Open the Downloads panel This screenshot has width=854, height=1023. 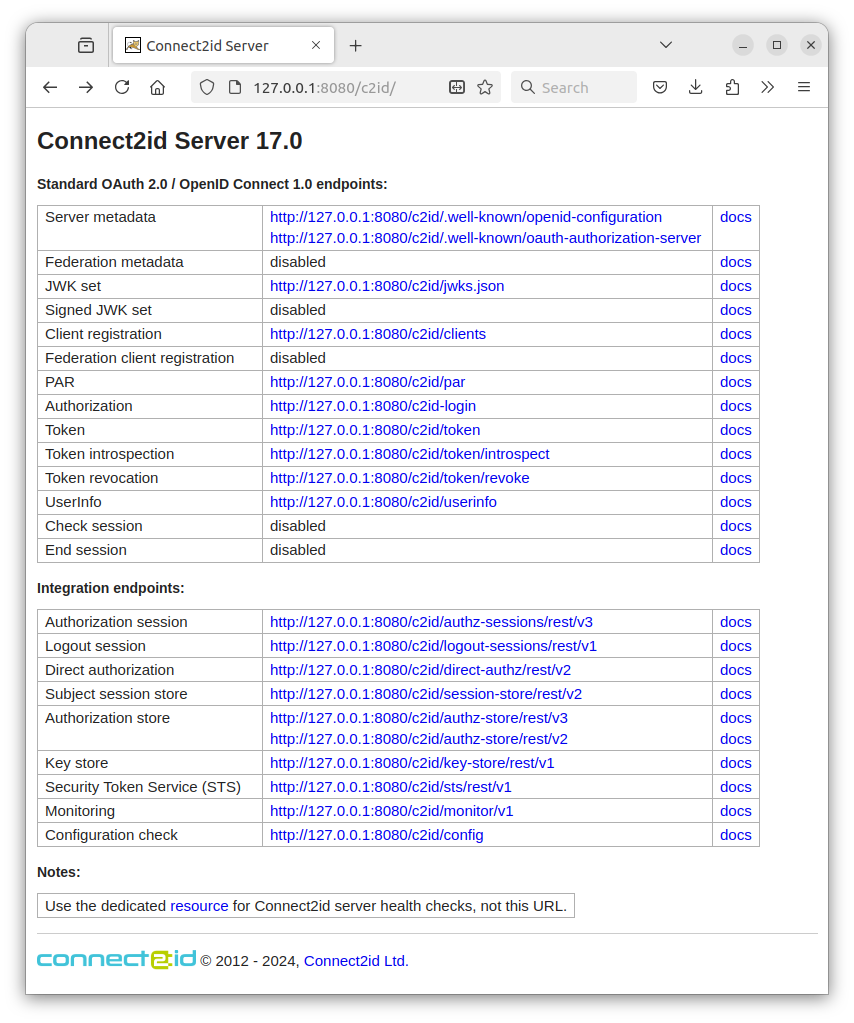(x=696, y=87)
